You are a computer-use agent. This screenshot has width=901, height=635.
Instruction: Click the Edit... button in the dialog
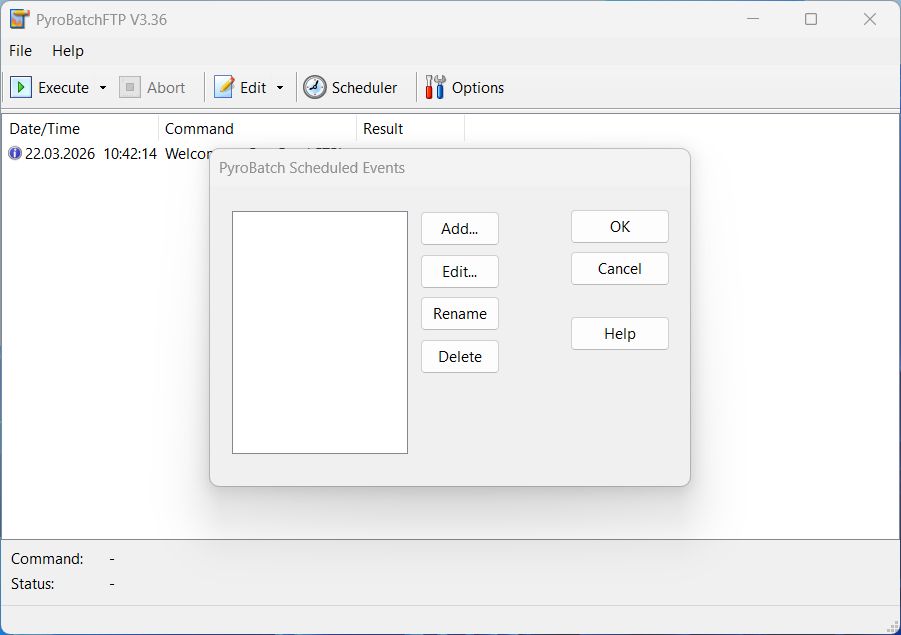tap(459, 271)
